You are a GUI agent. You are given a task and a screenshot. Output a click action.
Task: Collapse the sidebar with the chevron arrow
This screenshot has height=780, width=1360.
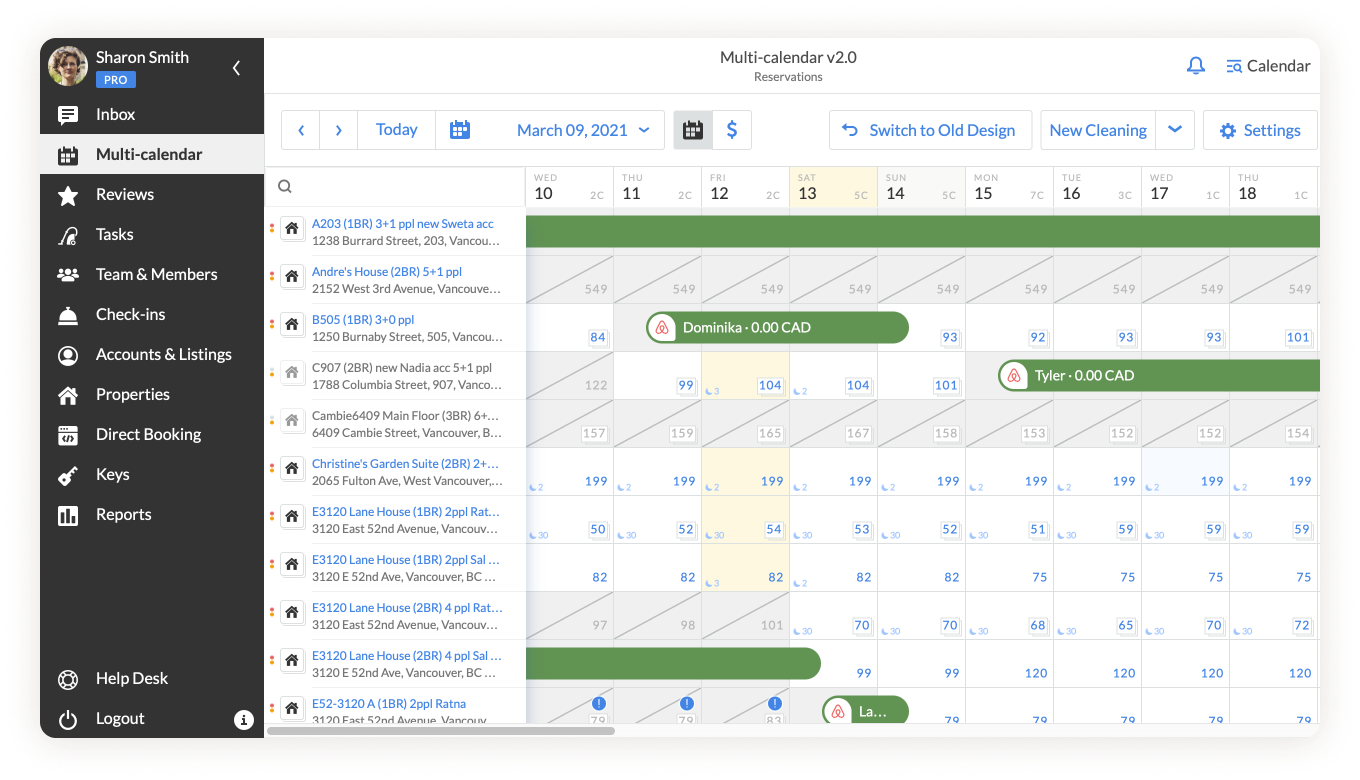[x=237, y=68]
